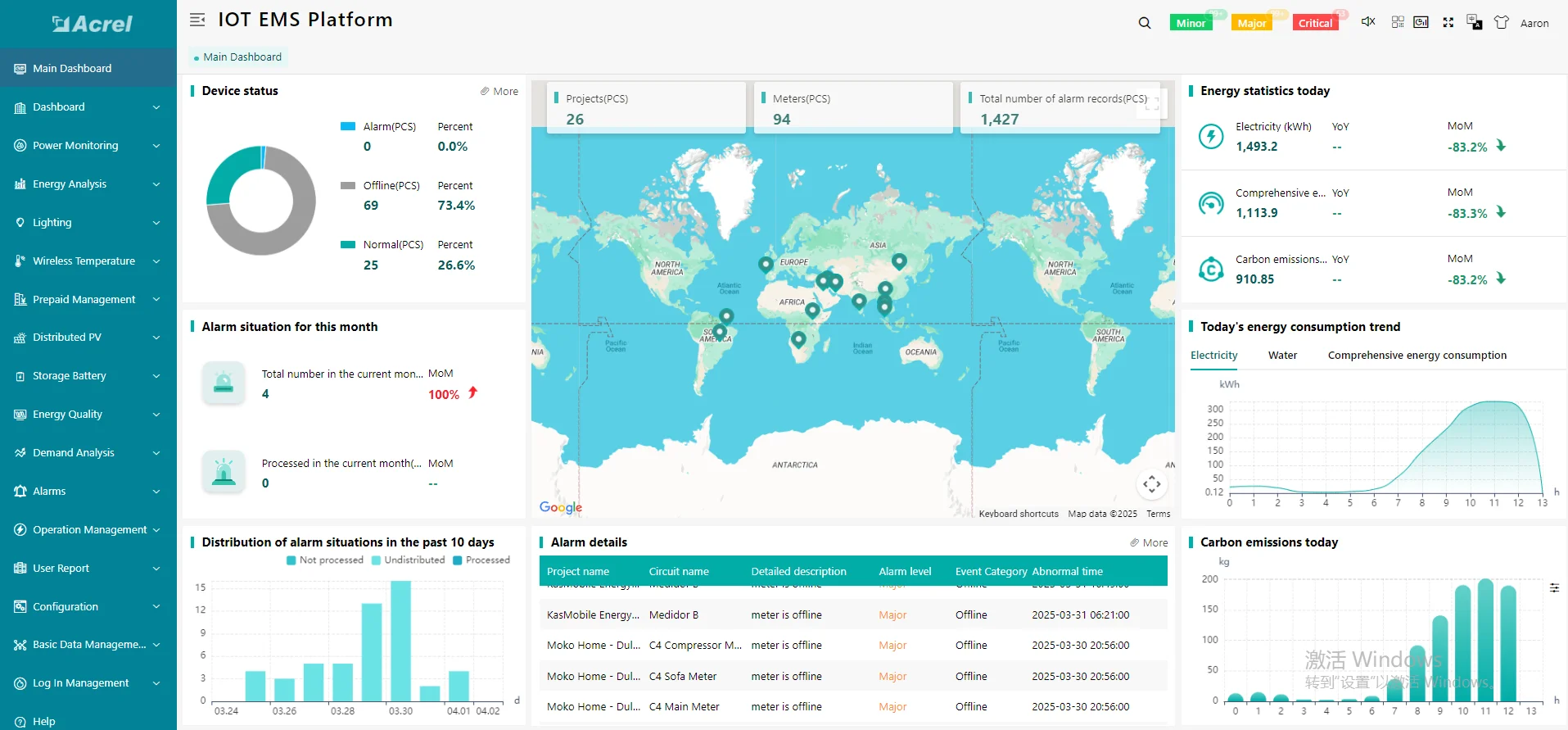The height and width of the screenshot is (730, 1568).
Task: Switch language with the translate icon
Action: click(x=1475, y=22)
